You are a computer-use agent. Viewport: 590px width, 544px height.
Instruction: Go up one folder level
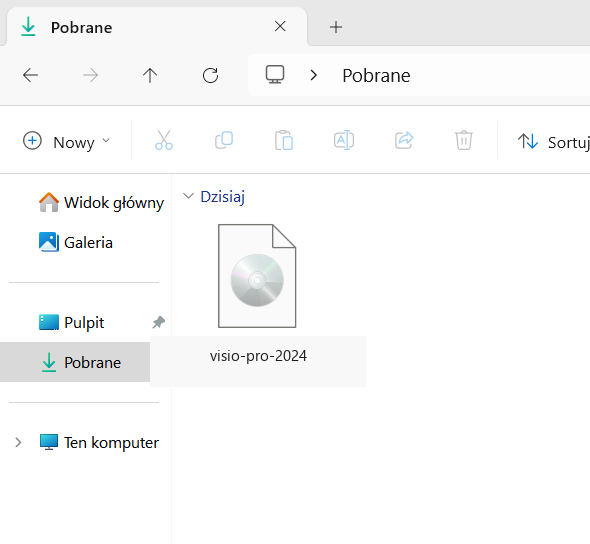pos(150,75)
